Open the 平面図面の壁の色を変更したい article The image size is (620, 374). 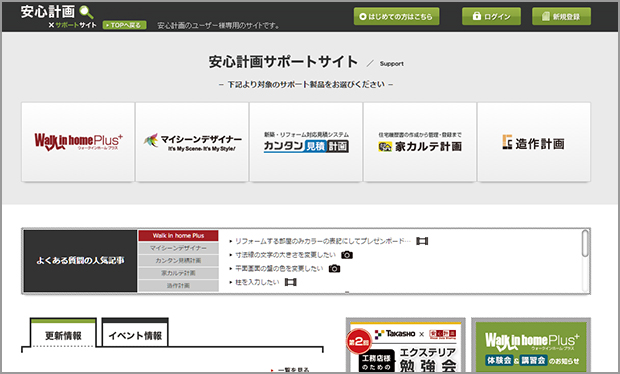click(279, 269)
